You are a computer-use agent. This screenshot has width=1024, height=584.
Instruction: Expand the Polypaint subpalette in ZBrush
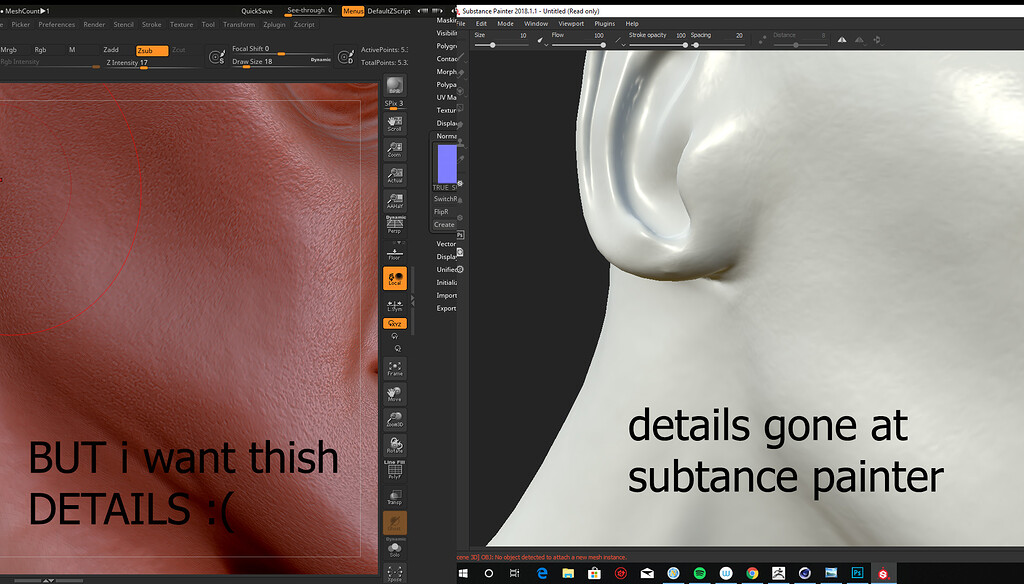tap(447, 85)
